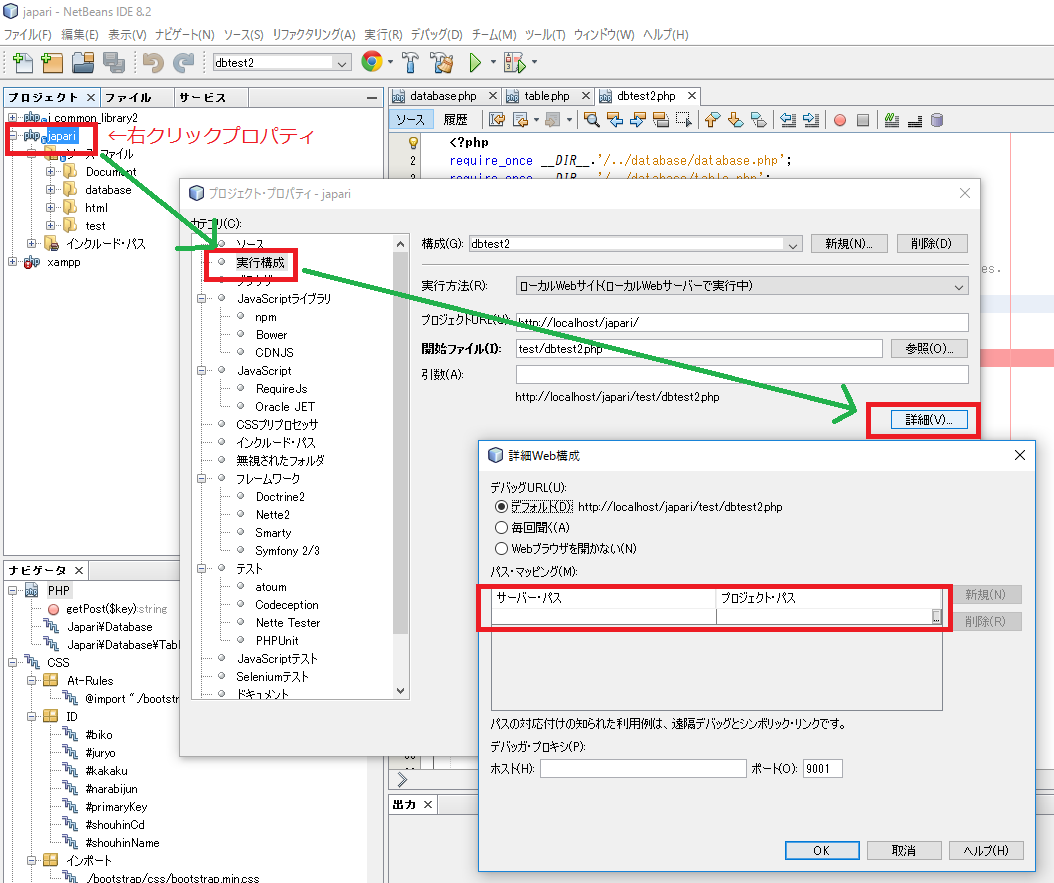Collapse the フレームワーク category node

[202, 478]
